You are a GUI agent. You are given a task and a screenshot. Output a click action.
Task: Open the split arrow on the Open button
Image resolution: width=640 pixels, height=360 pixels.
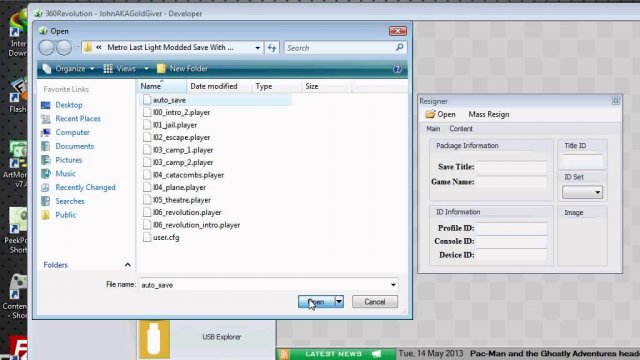click(x=339, y=302)
